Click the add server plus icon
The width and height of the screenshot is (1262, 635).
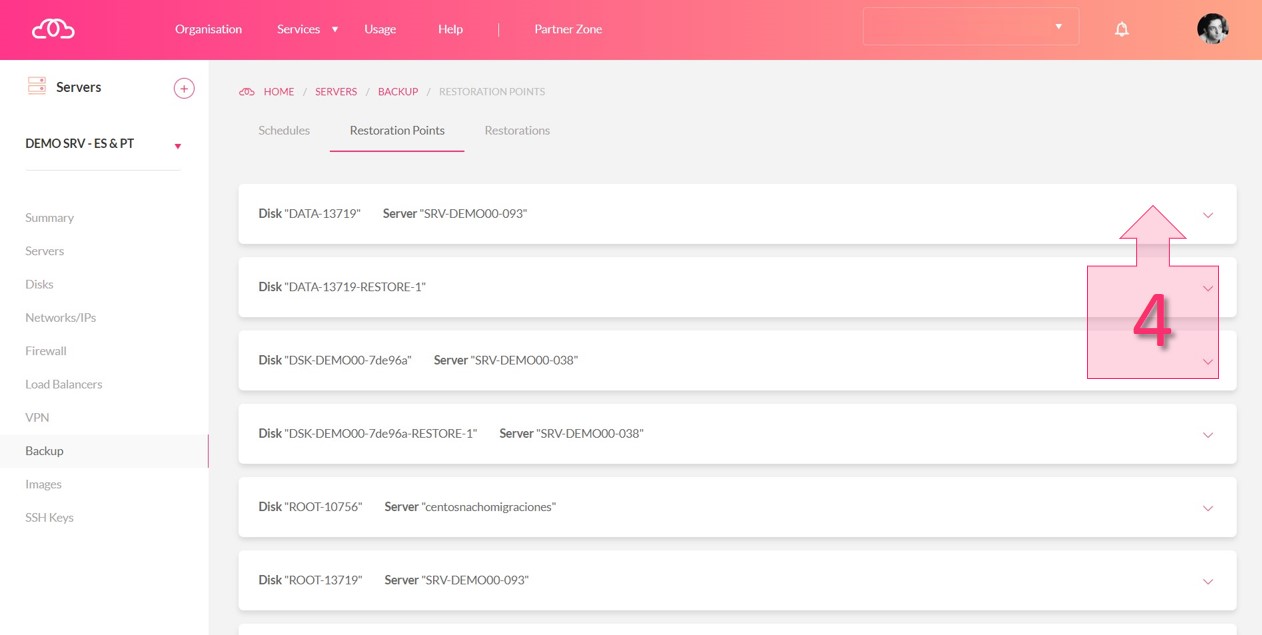184,88
